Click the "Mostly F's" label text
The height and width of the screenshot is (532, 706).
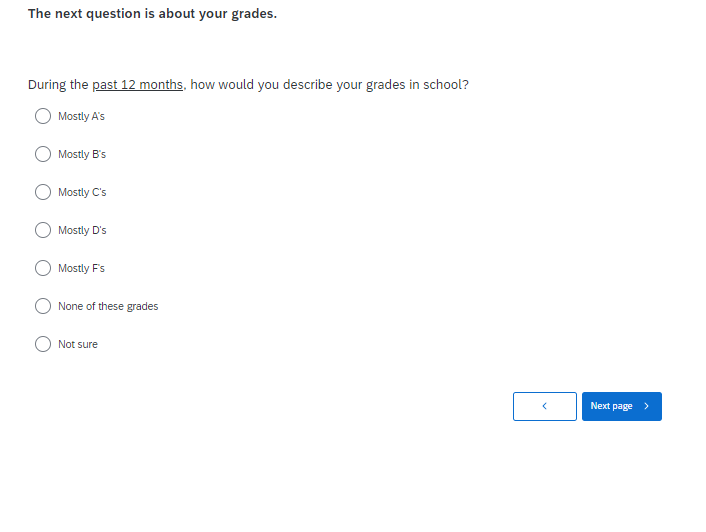[81, 268]
